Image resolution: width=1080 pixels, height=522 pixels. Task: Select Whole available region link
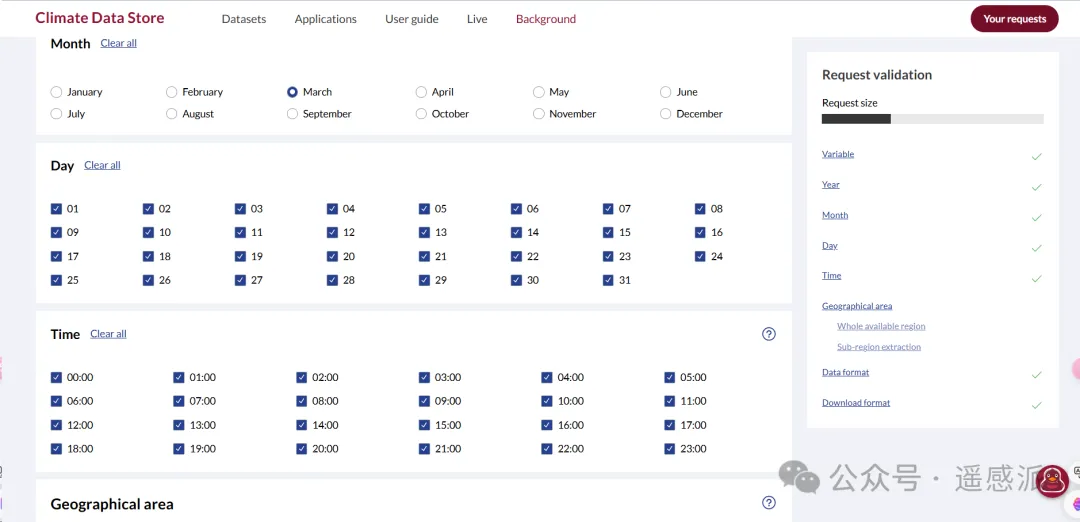click(881, 326)
